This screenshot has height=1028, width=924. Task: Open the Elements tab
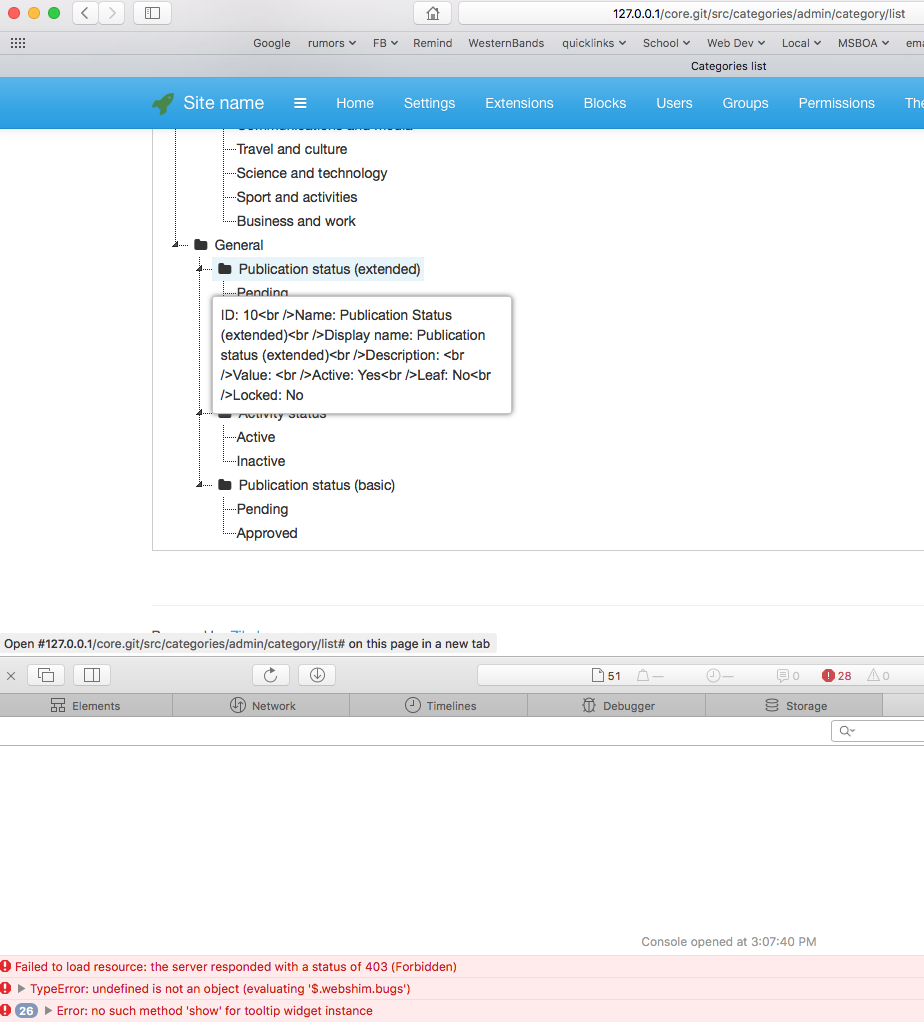[x=86, y=705]
